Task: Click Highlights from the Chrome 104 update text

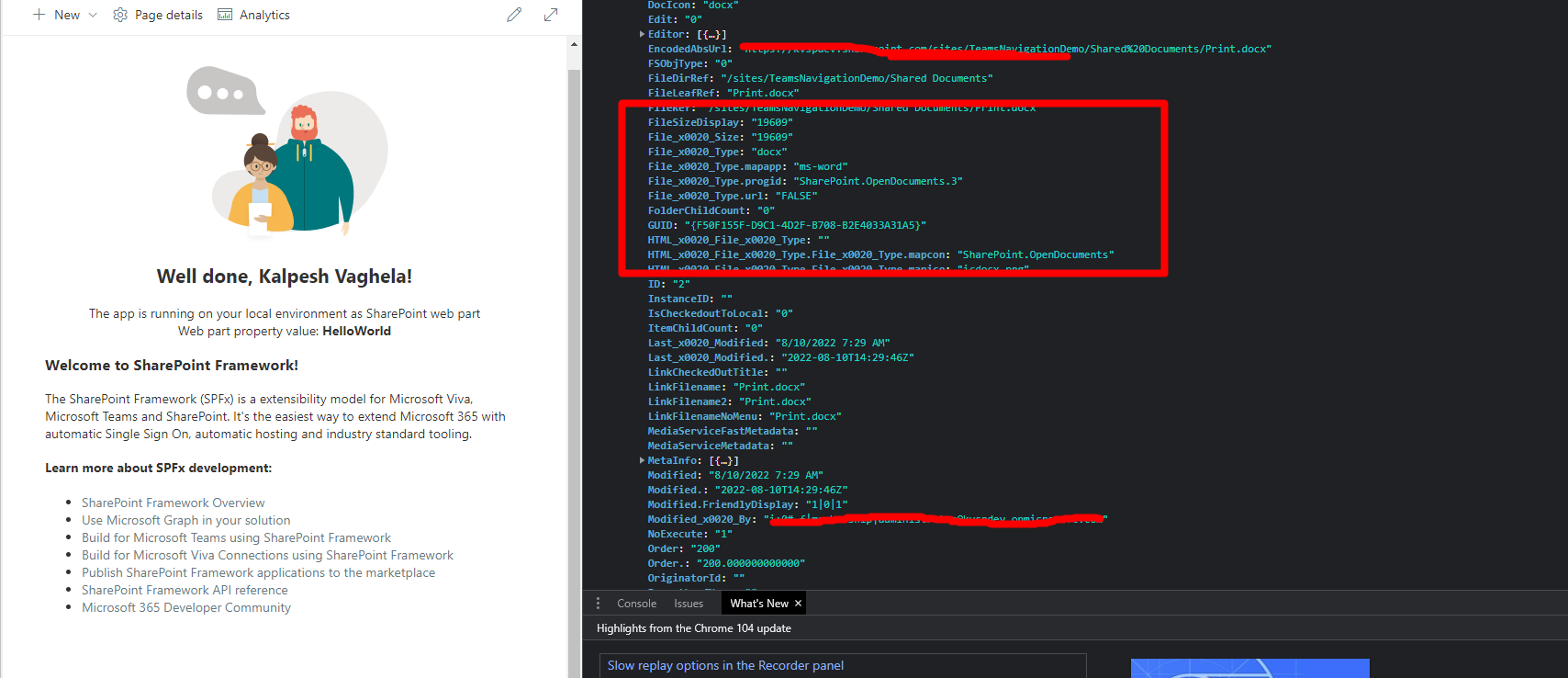Action: tap(694, 628)
